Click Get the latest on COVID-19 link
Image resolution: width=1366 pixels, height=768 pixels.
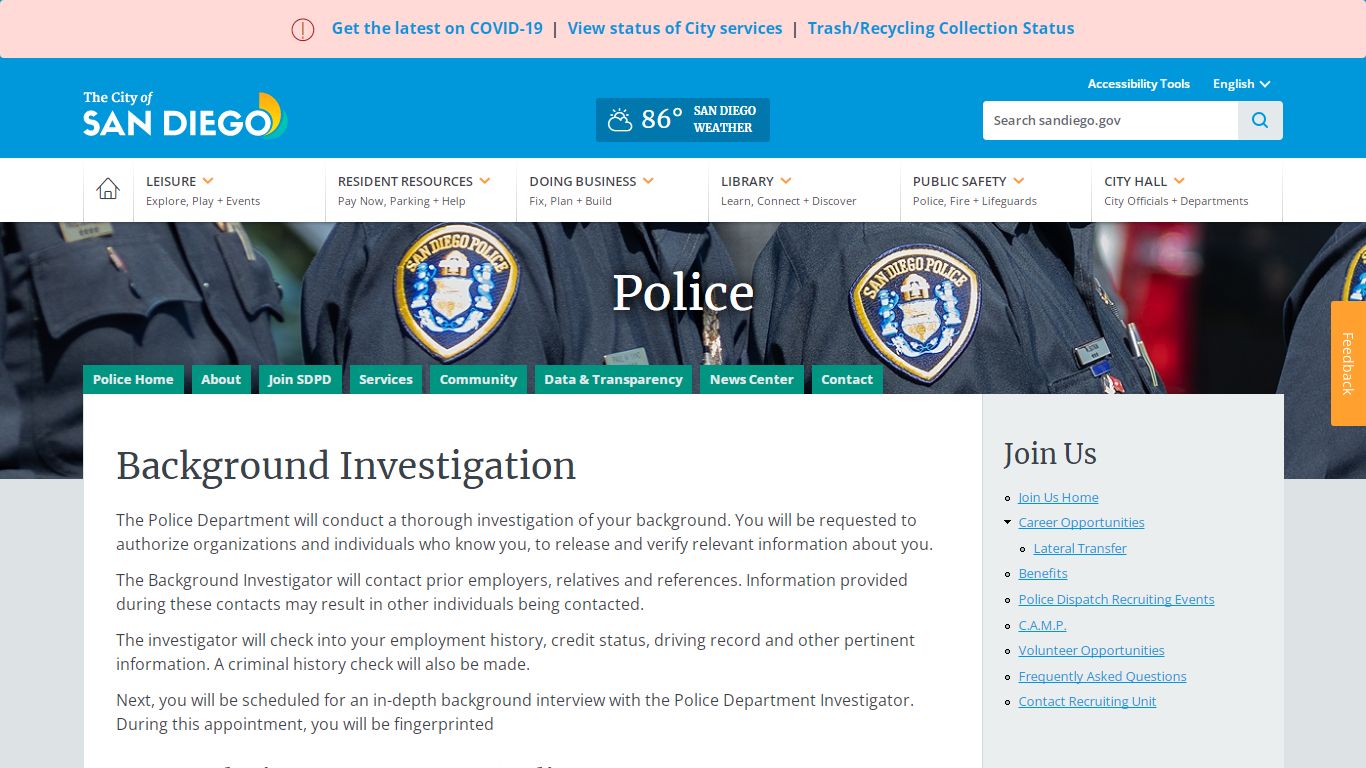click(437, 28)
